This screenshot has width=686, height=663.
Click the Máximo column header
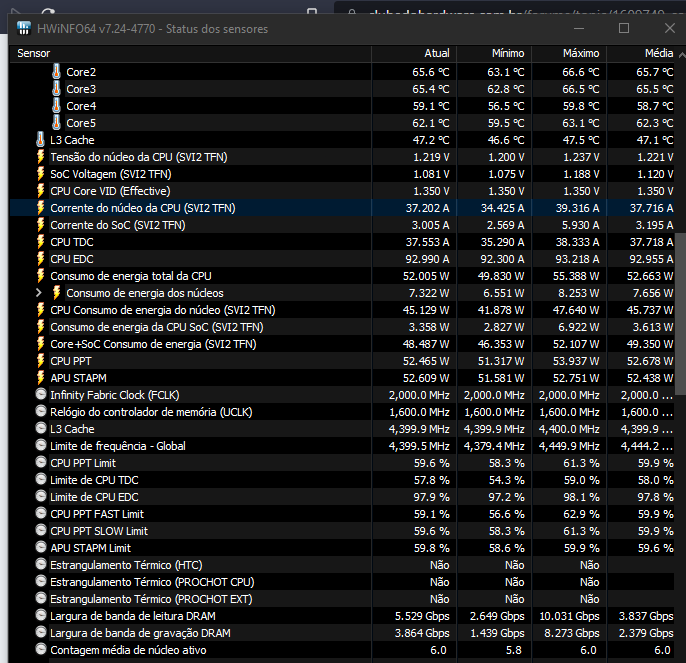pyautogui.click(x=569, y=53)
